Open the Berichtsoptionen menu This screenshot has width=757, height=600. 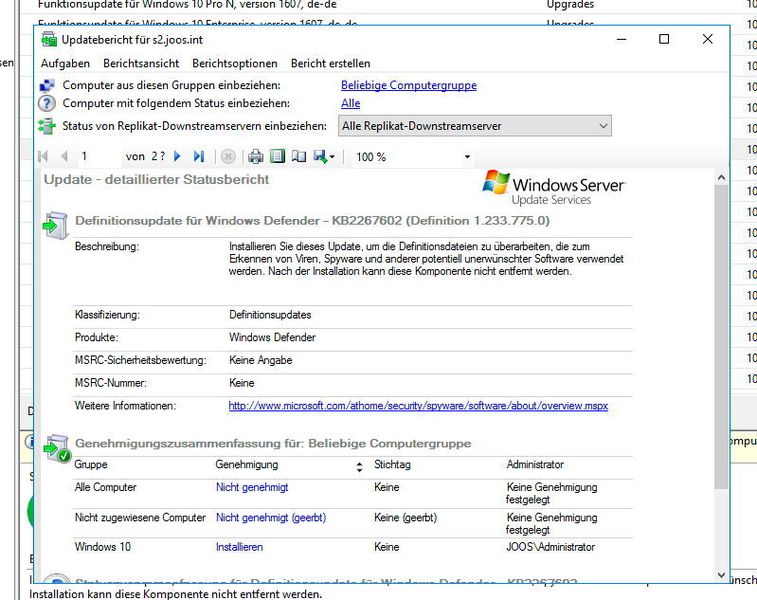pyautogui.click(x=235, y=63)
